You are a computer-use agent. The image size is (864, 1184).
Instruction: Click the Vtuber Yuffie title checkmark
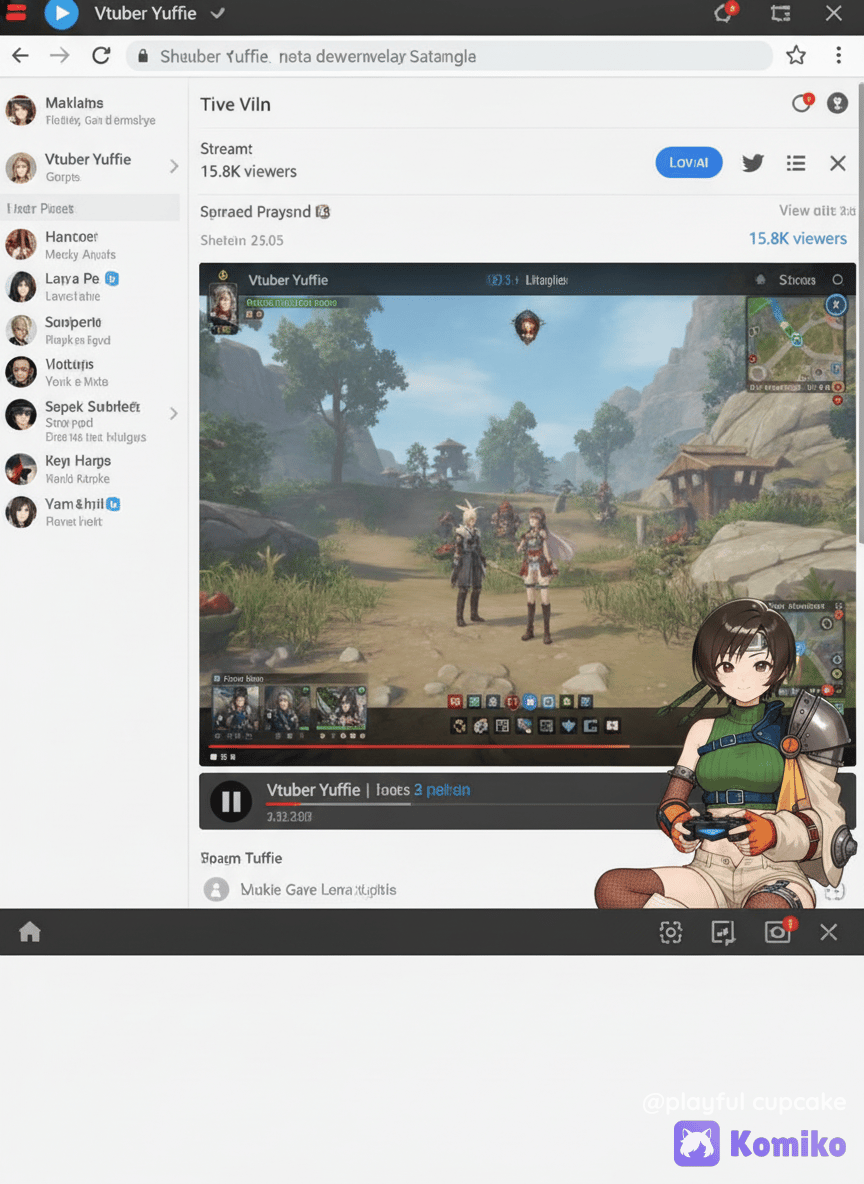click(x=218, y=13)
